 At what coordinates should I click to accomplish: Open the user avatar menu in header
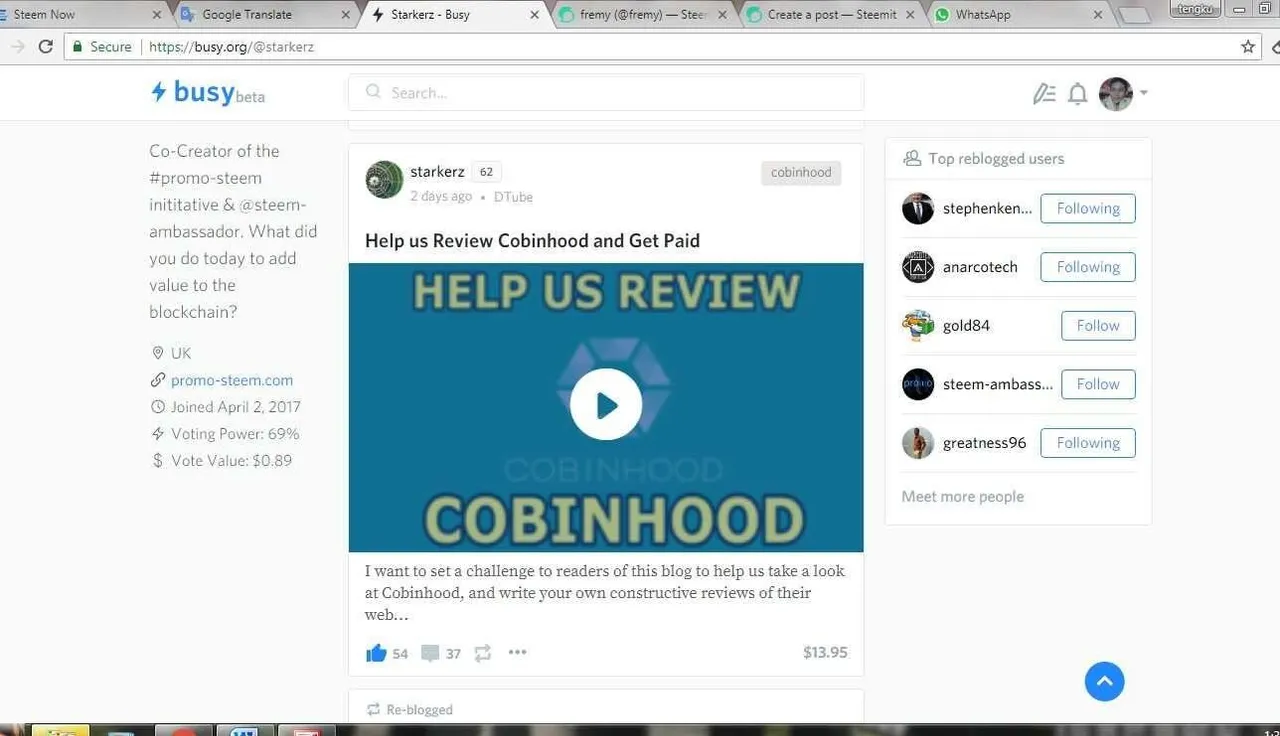(x=1123, y=93)
